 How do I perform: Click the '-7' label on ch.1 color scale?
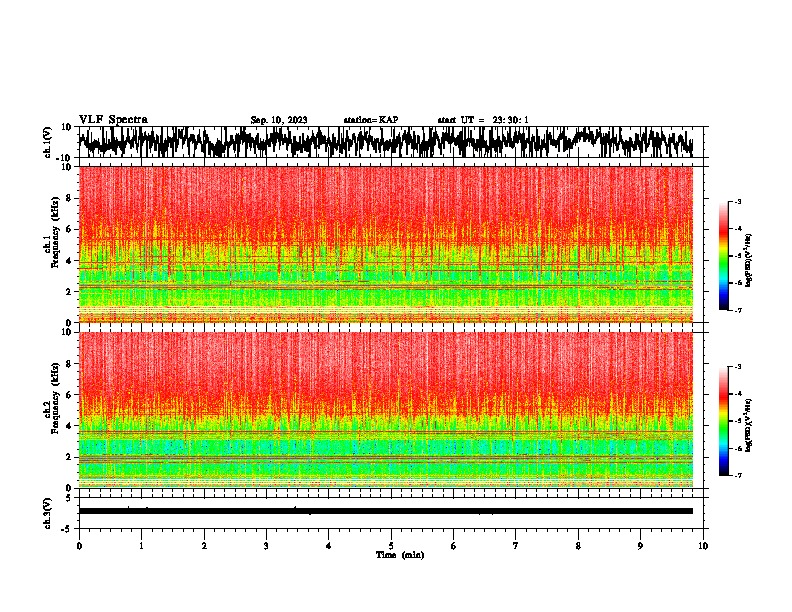tap(737, 310)
